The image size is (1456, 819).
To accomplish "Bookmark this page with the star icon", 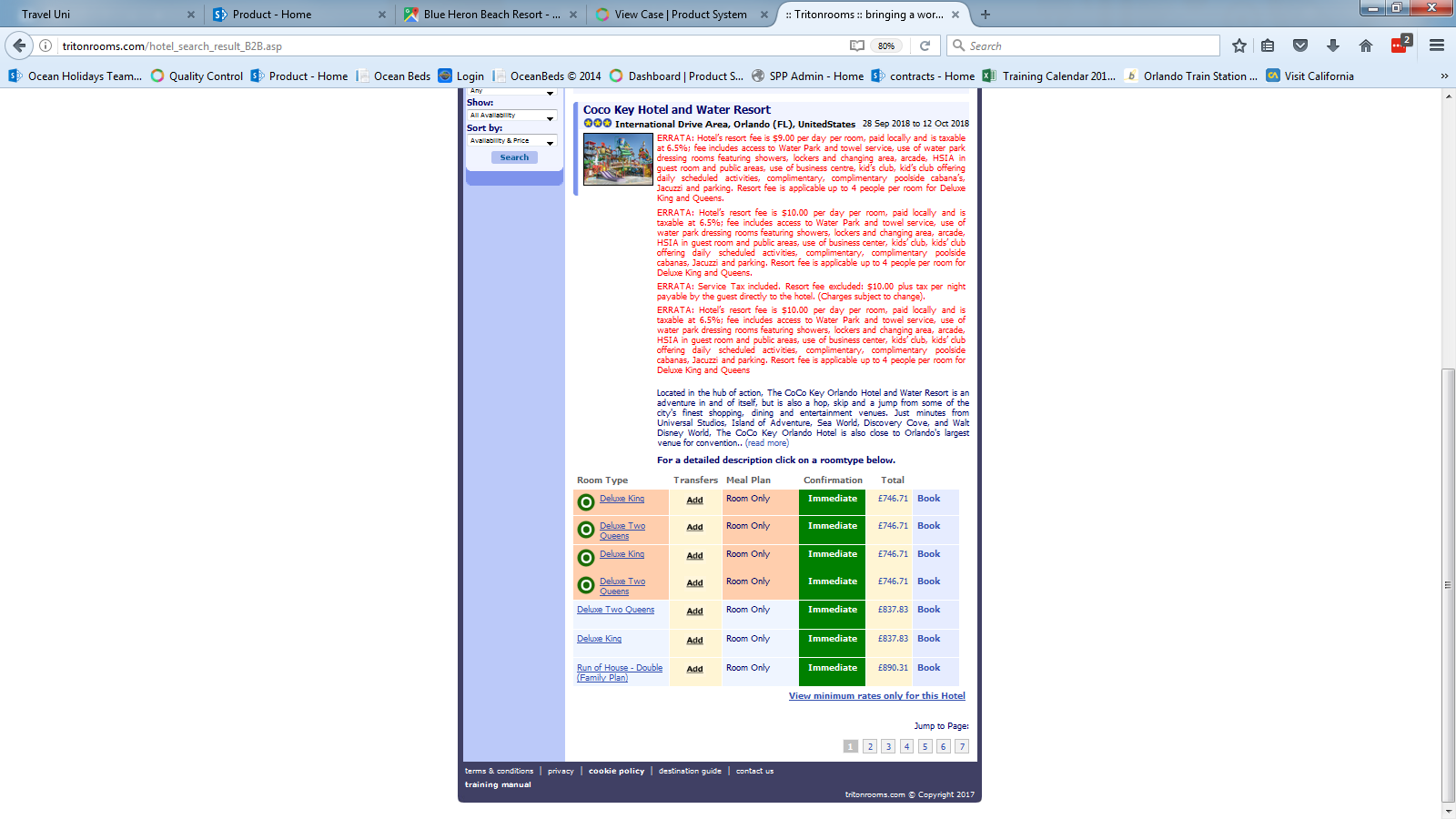I will [1239, 45].
